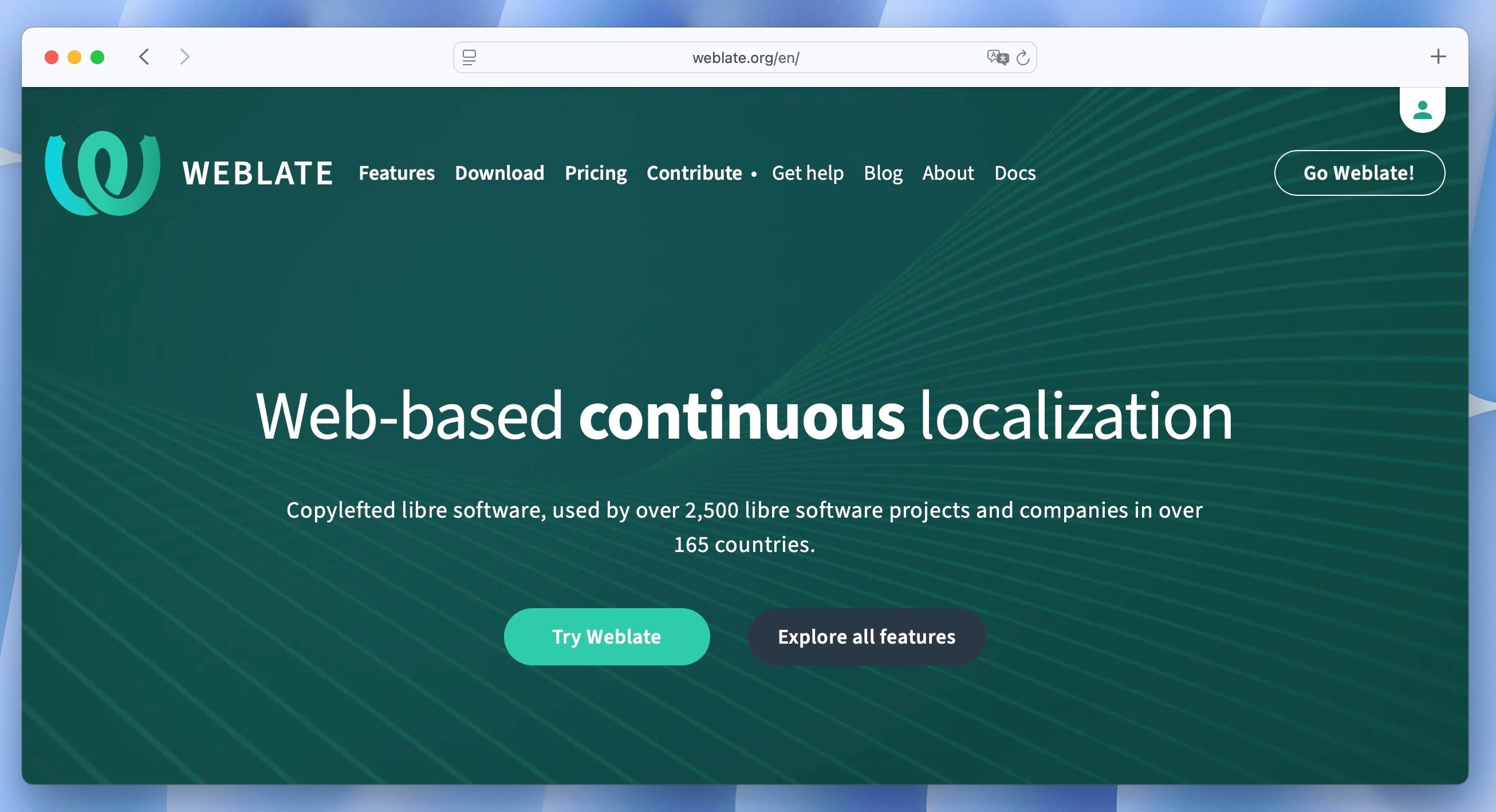
Task: Click the Try Weblate button
Action: click(607, 637)
